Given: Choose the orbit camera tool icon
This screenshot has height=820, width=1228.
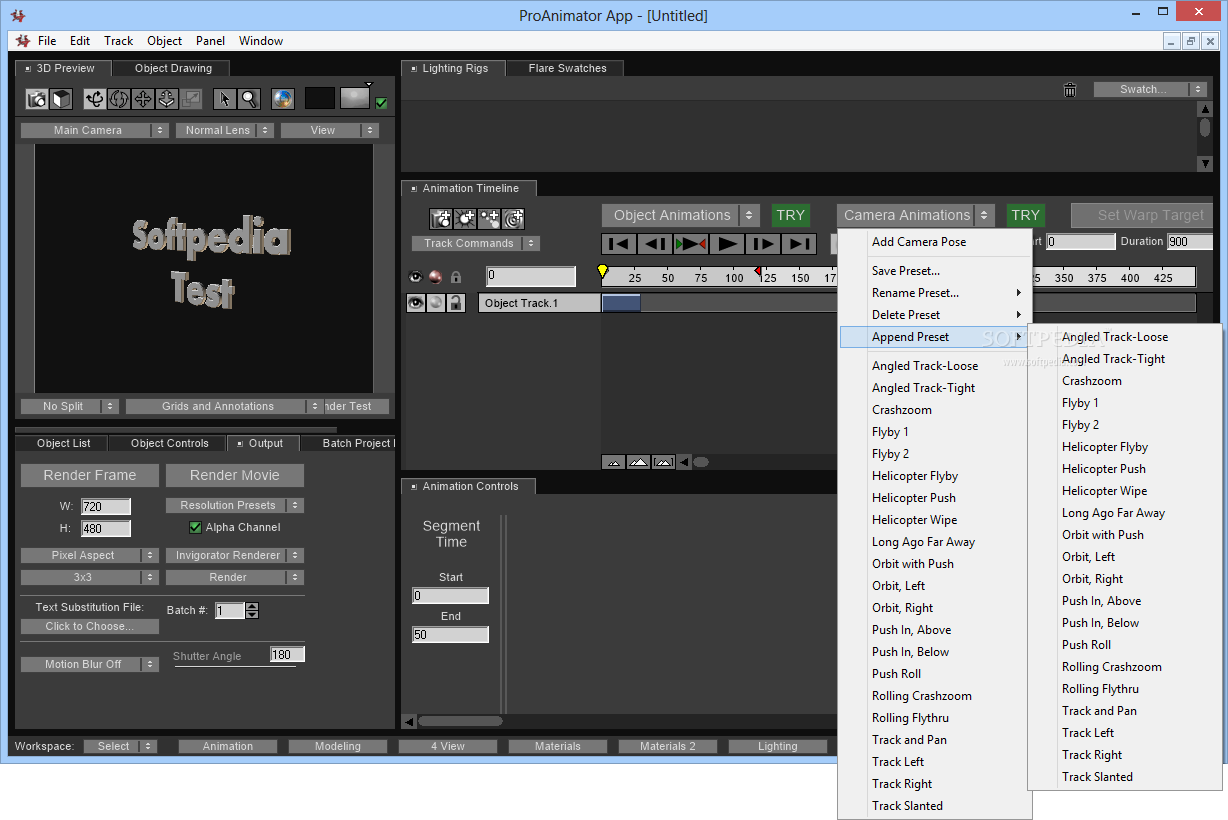Looking at the screenshot, I should pyautogui.click(x=95, y=99).
